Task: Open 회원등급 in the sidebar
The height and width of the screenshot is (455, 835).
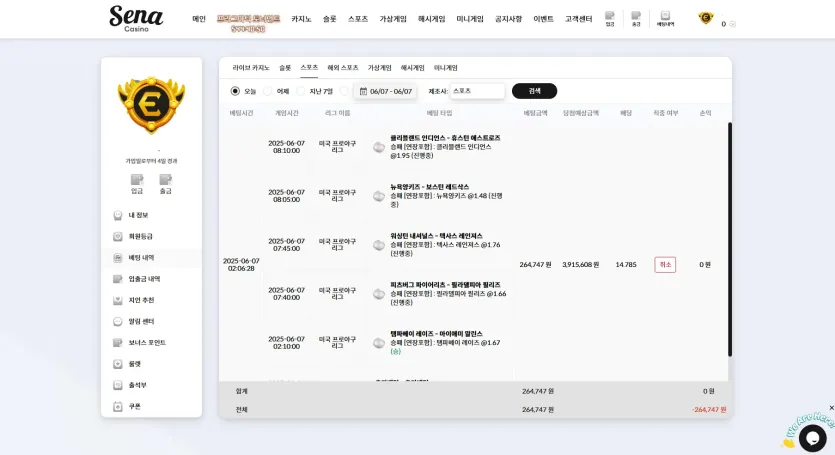Action: coord(151,237)
